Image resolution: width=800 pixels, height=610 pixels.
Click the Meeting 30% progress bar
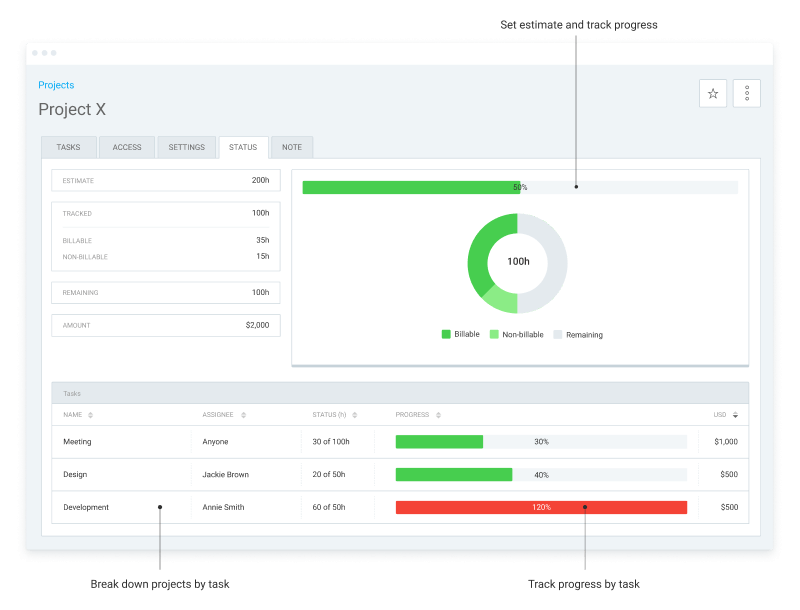pyautogui.click(x=541, y=442)
